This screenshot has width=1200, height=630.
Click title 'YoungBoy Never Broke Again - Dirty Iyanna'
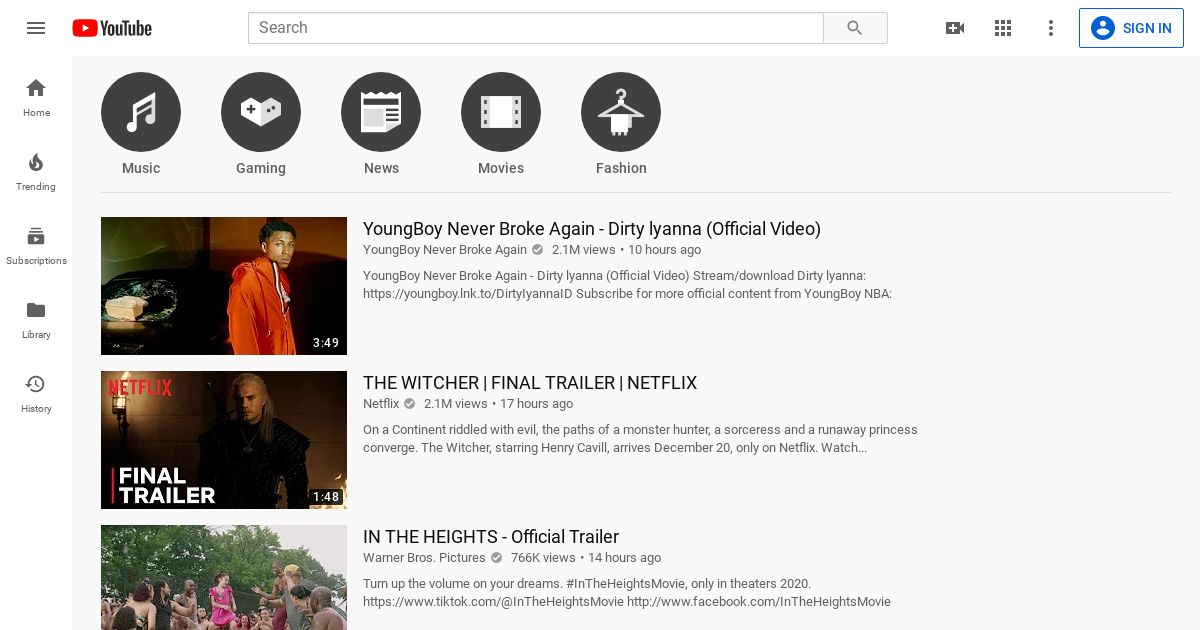click(x=592, y=229)
